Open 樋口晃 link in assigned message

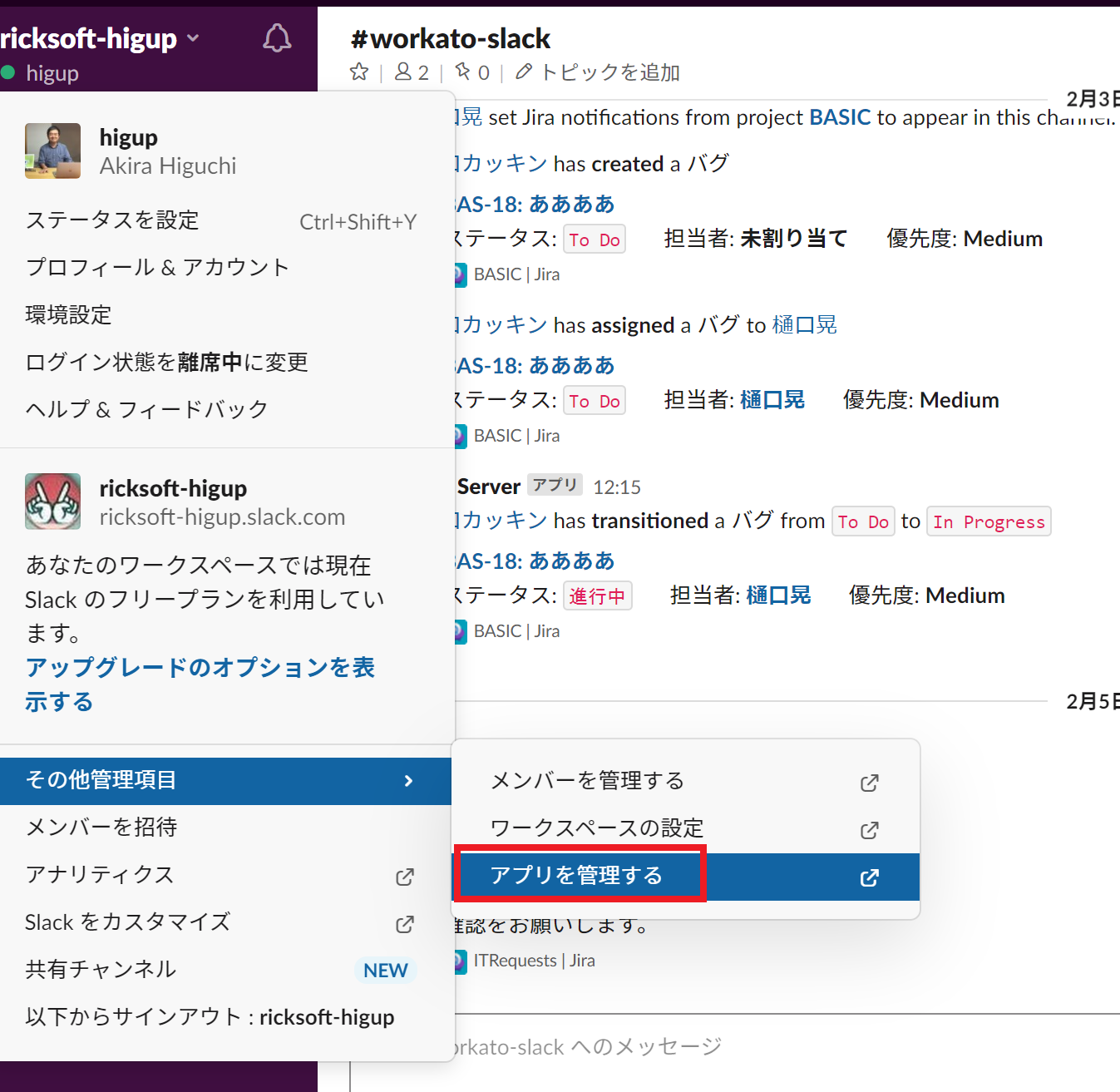pyautogui.click(x=804, y=325)
